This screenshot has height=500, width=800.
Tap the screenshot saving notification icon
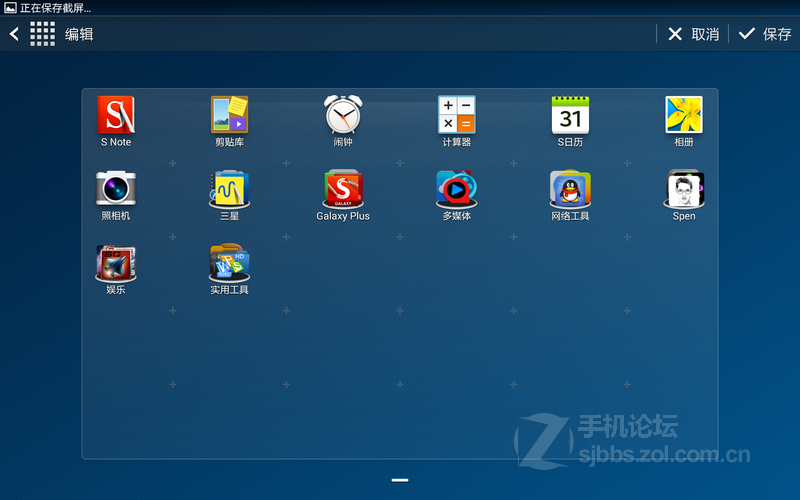pyautogui.click(x=10, y=8)
